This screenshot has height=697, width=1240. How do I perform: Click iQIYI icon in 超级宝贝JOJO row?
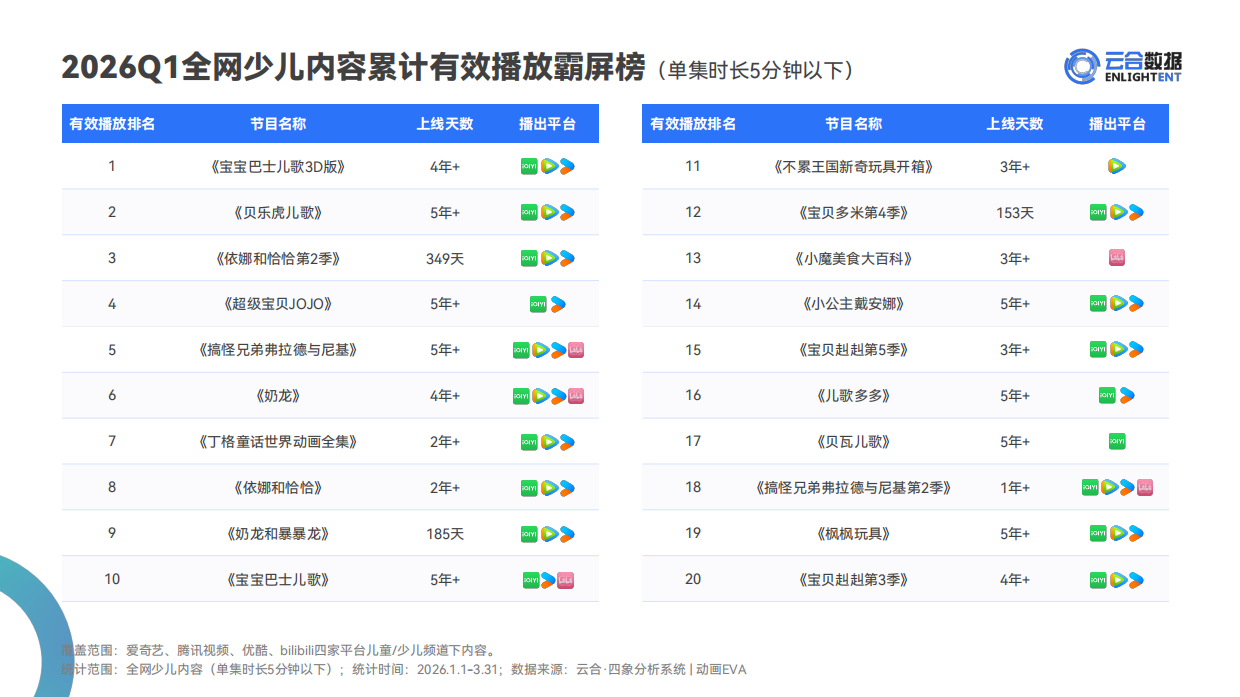538,304
